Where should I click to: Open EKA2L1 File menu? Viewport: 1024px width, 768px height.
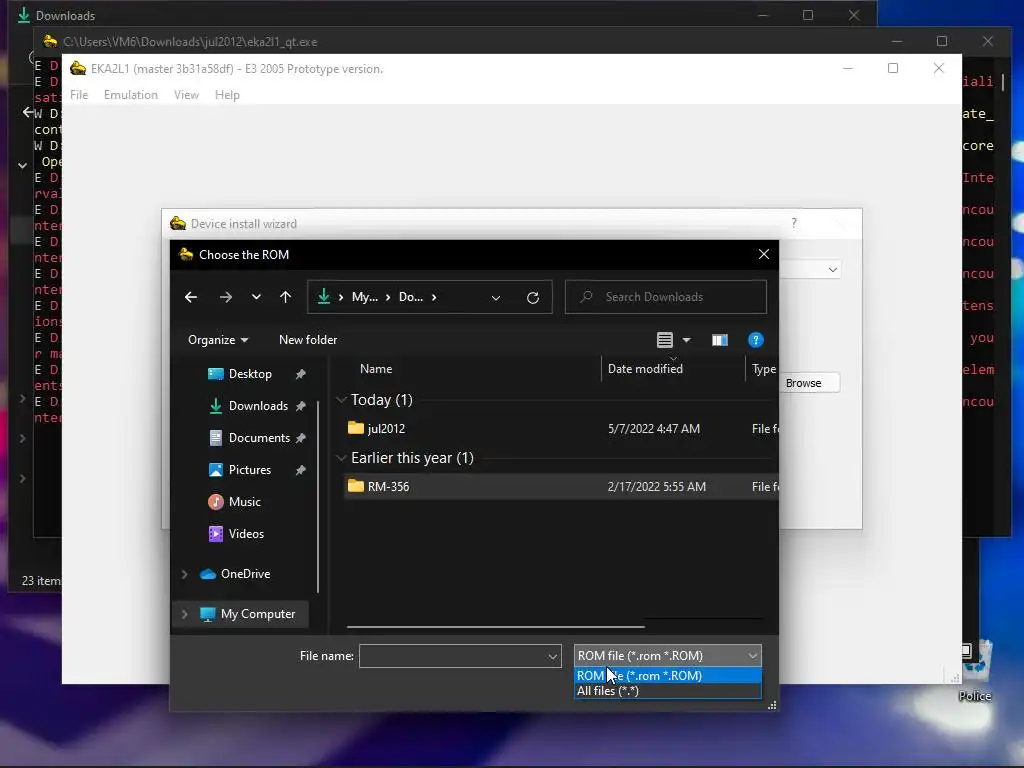tap(79, 95)
